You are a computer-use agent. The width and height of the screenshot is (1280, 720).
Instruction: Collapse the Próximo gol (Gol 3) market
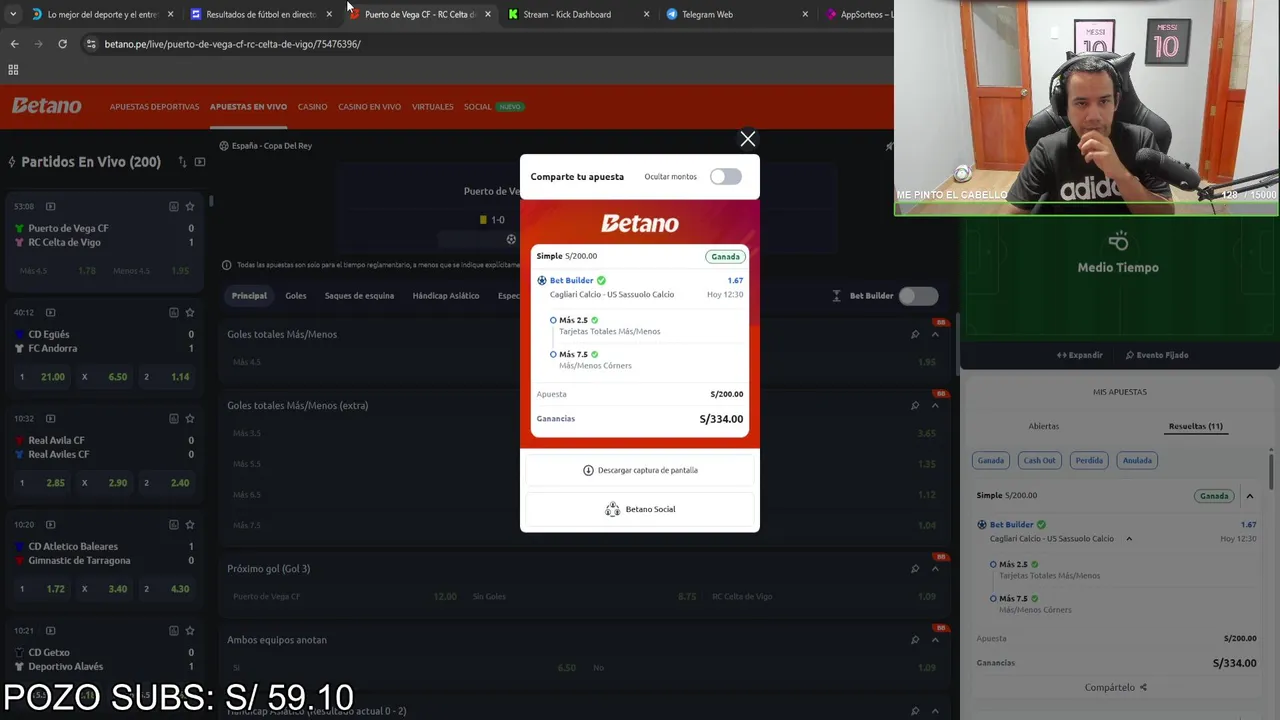(x=935, y=569)
